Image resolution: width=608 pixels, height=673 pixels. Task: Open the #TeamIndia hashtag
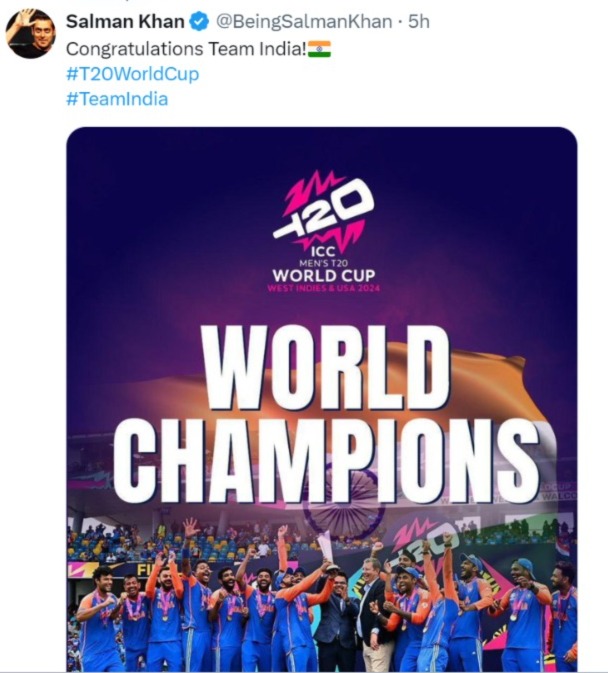click(x=116, y=98)
